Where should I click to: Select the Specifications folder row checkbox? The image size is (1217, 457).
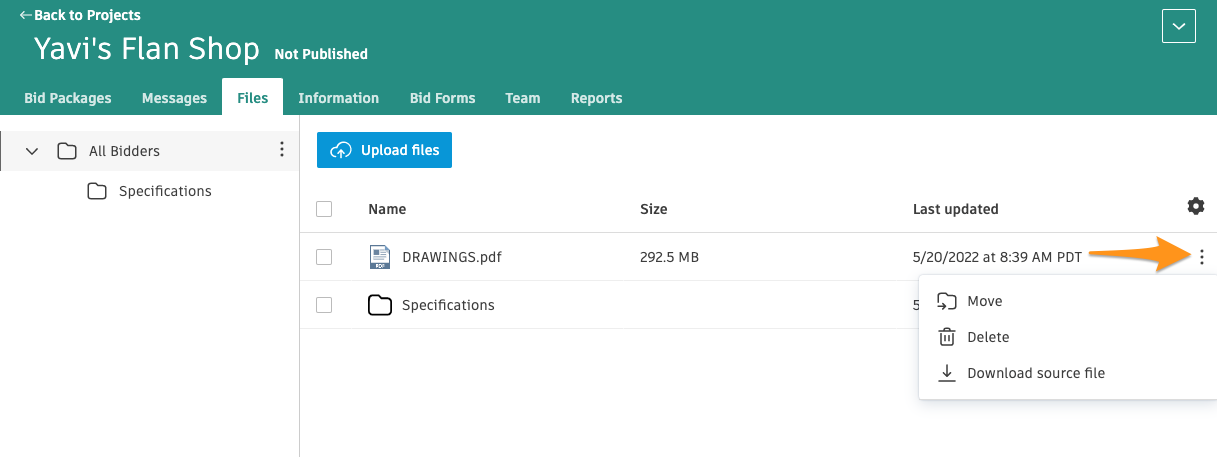coord(324,305)
